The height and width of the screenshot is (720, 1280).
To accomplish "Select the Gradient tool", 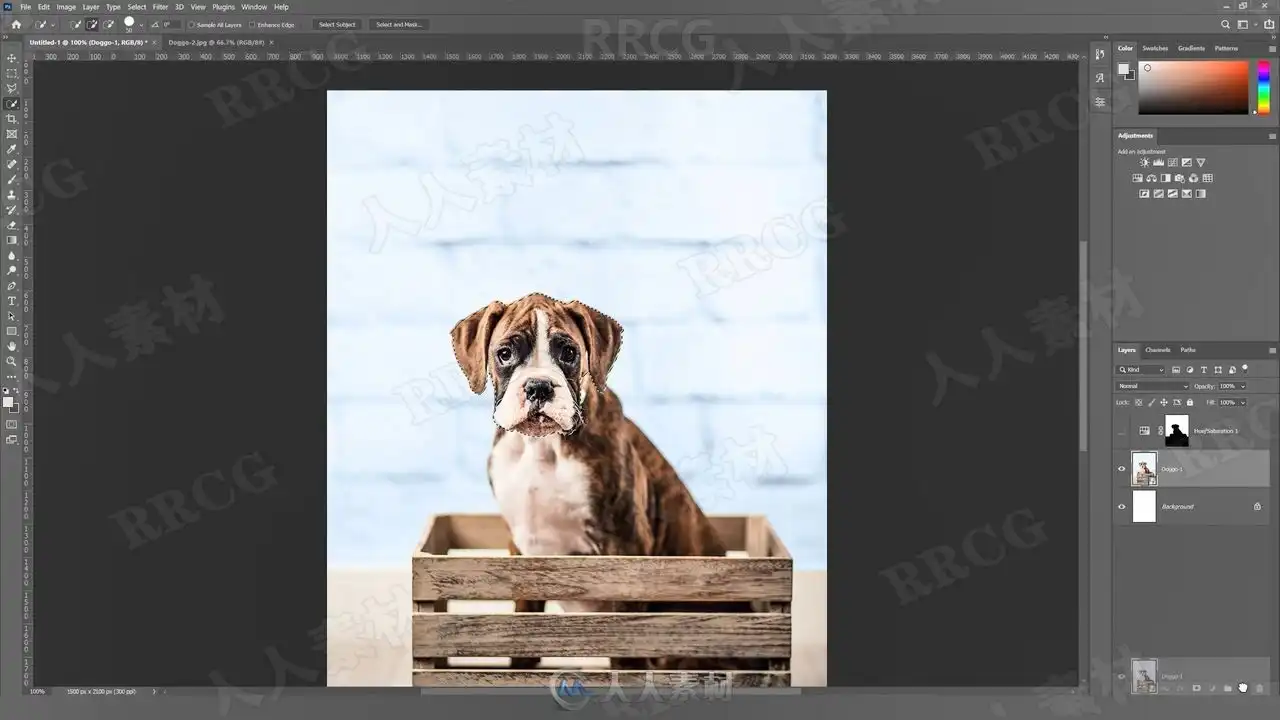I will coord(12,240).
